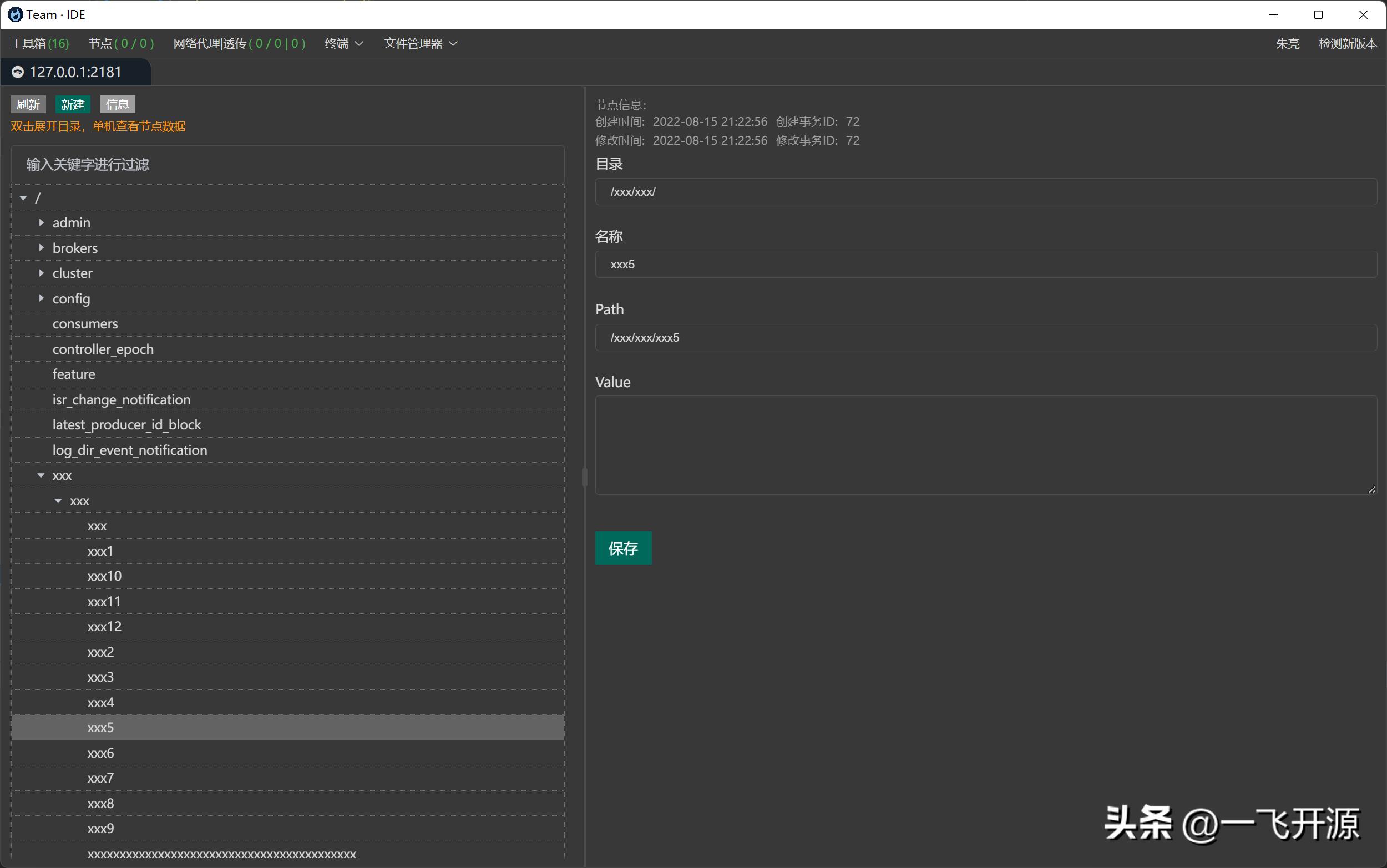Click the 信息 info button

click(118, 104)
